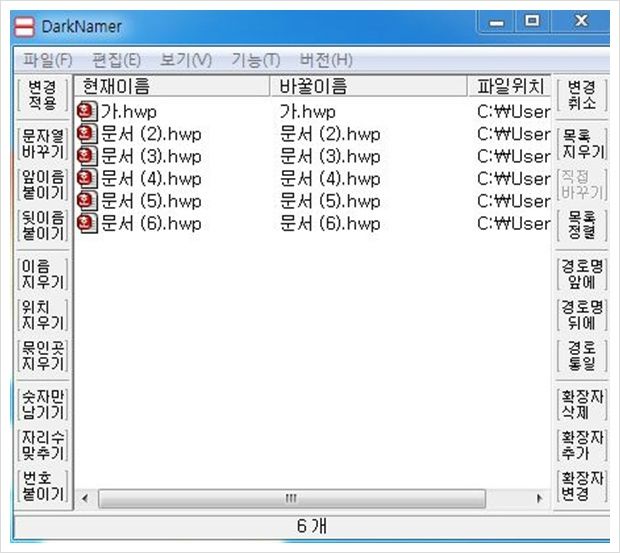Click the 묶인곳 지우기 button
Image resolution: width=620 pixels, height=553 pixels.
[x=43, y=356]
